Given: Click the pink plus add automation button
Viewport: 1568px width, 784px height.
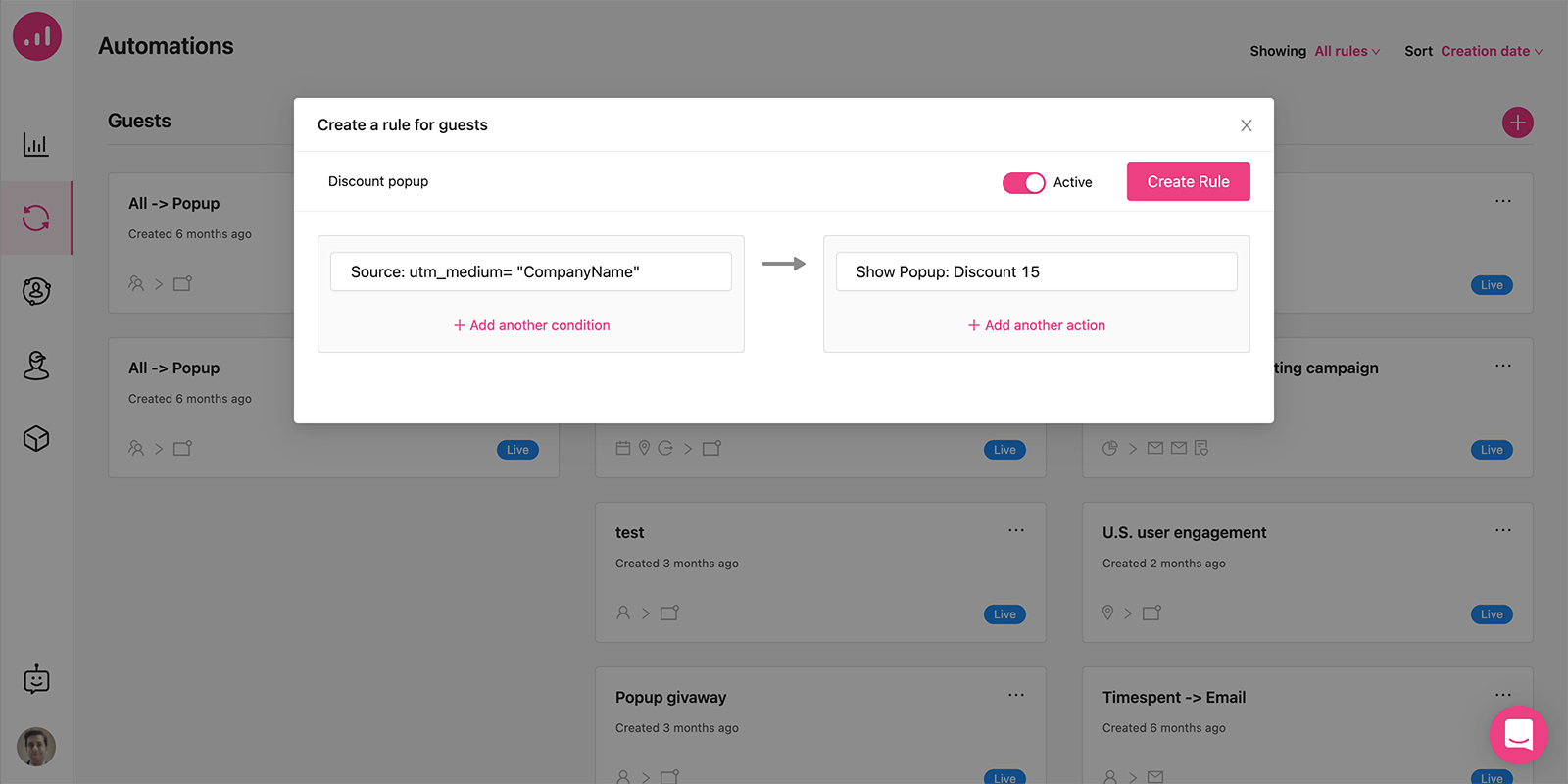Looking at the screenshot, I should tap(1517, 122).
